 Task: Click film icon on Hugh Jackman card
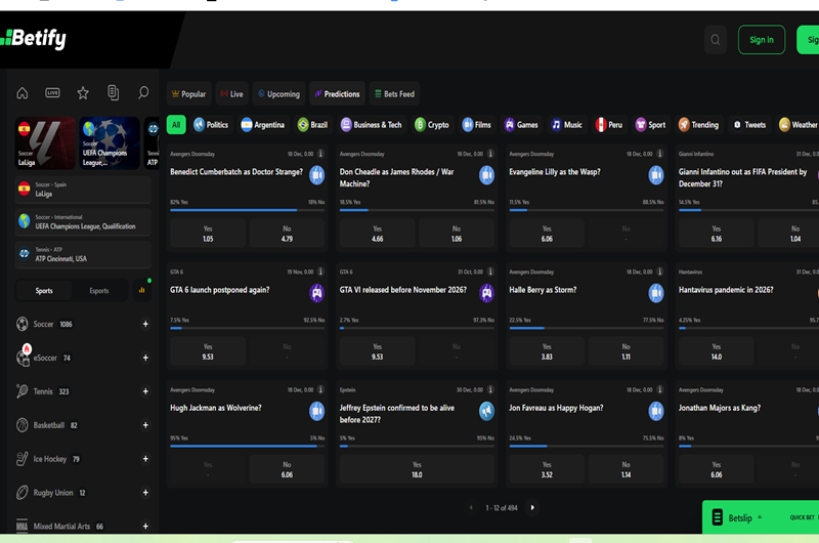click(x=317, y=411)
